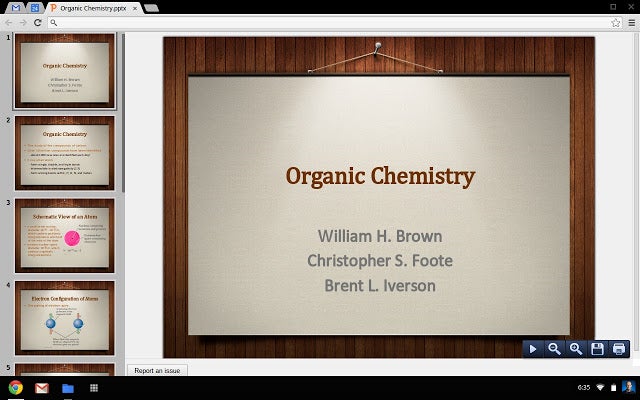Start the slideshow with the play button
Viewport: 640px width, 400px height.
tap(533, 348)
